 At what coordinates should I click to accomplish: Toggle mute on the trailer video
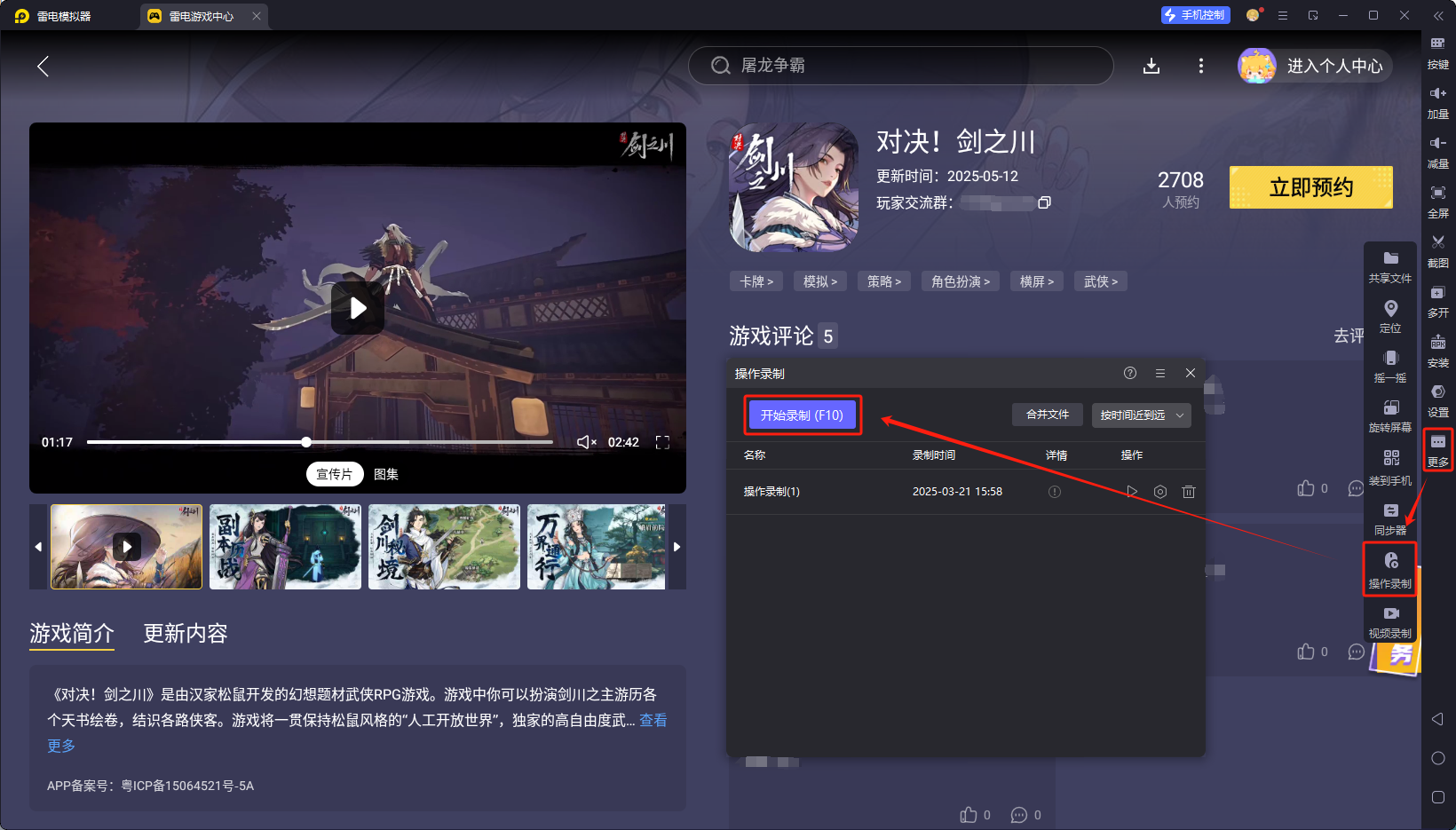click(586, 442)
